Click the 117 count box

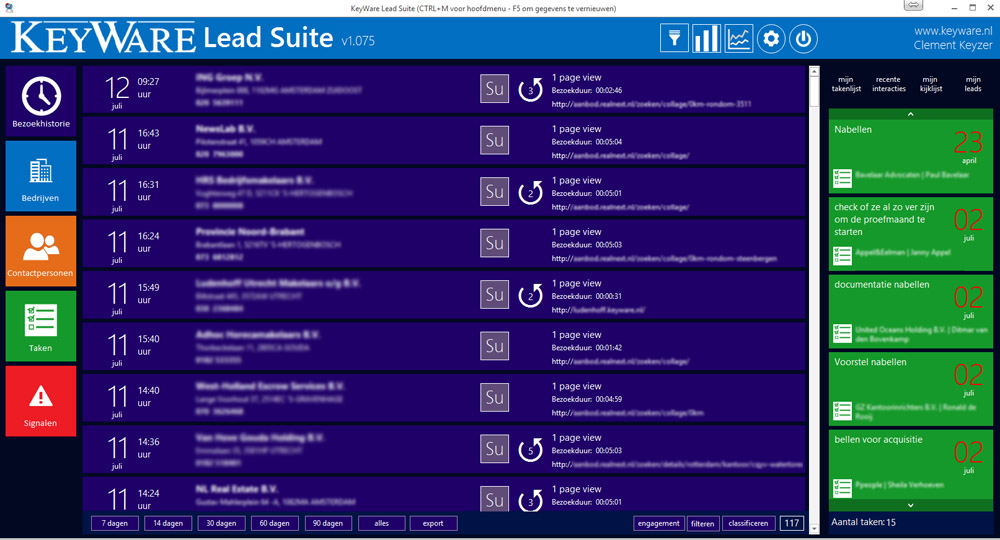tap(791, 523)
